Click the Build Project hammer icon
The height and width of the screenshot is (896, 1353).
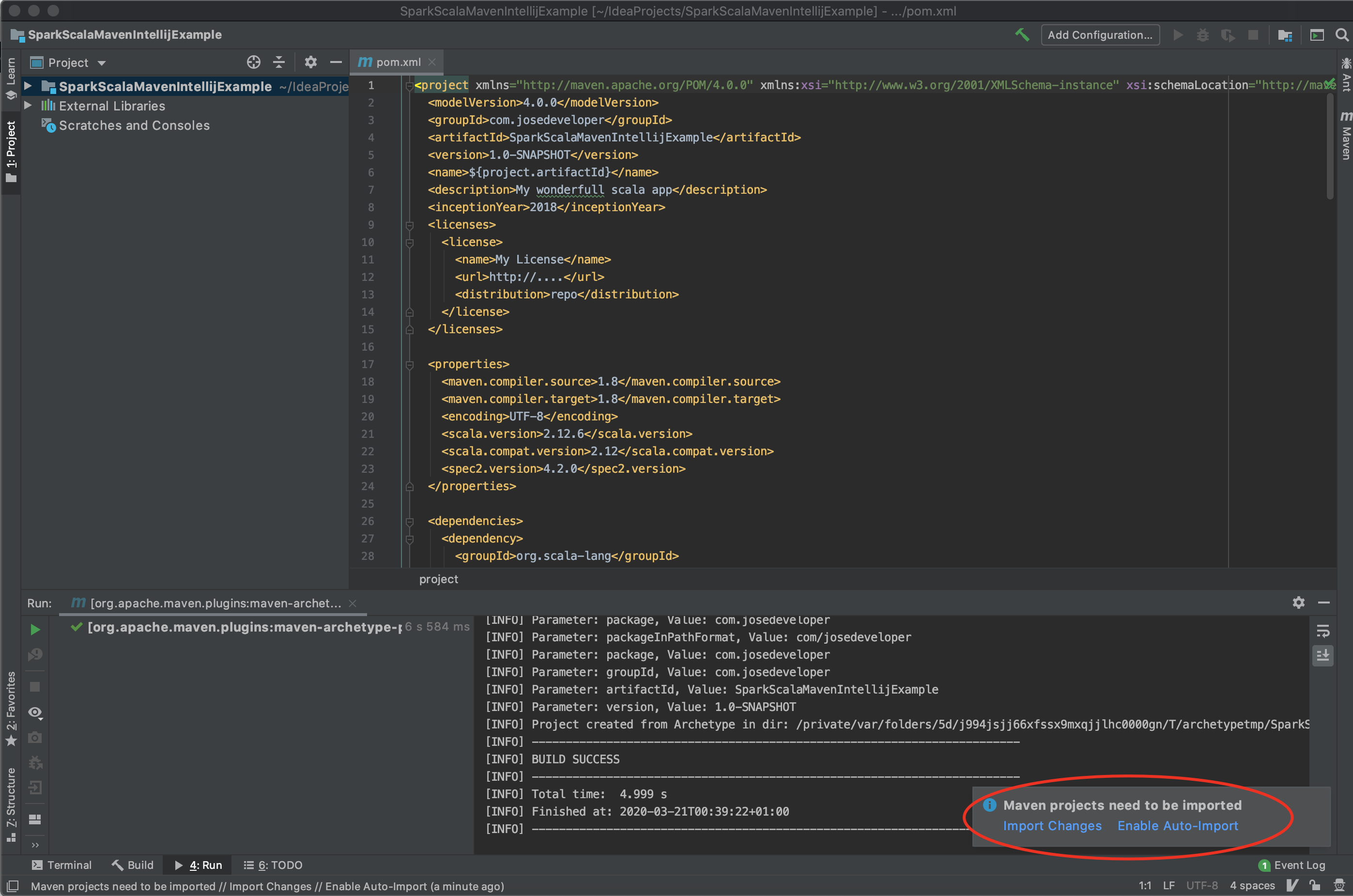pos(1022,35)
